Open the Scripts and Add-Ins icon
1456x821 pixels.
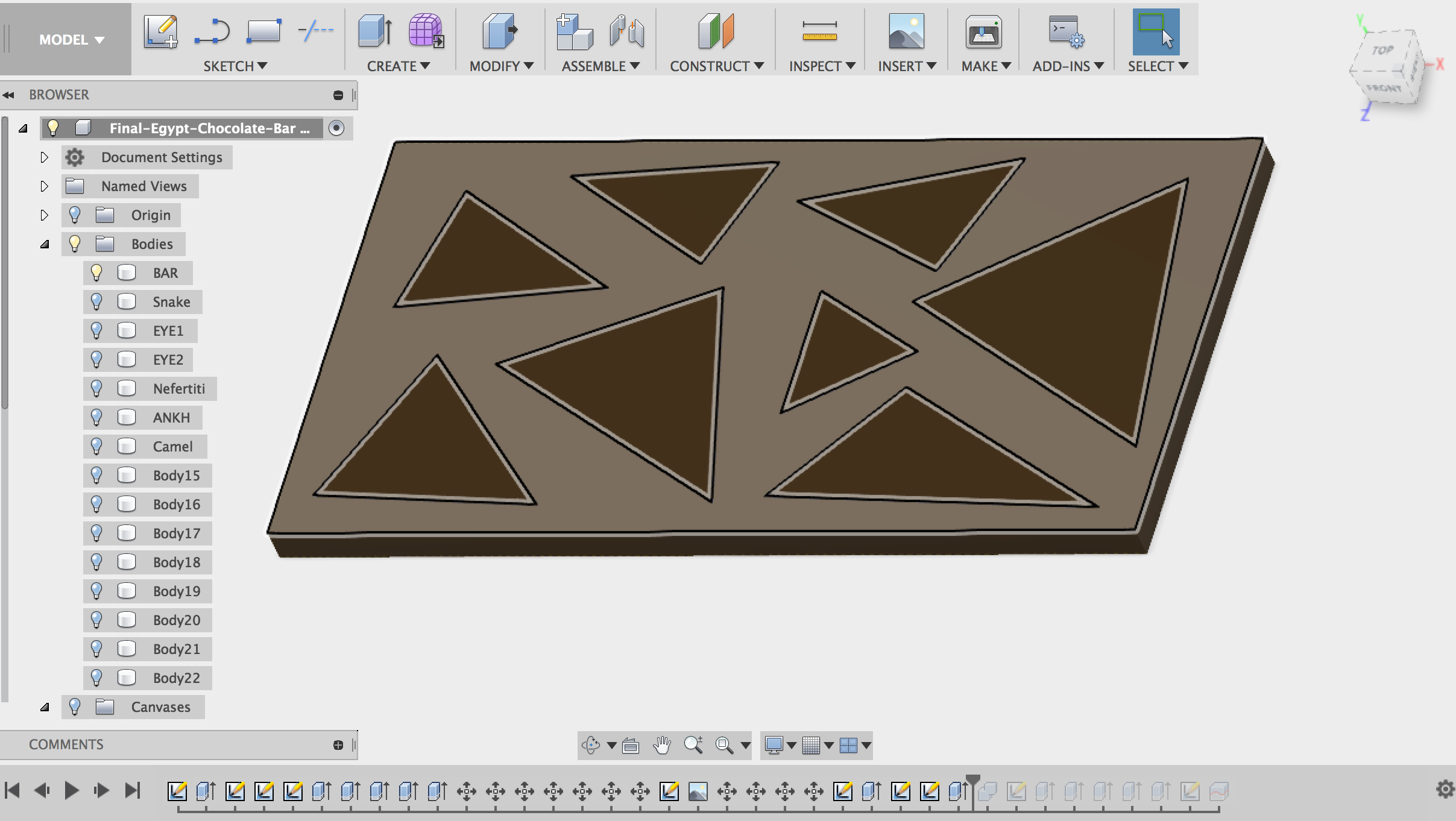click(1065, 31)
